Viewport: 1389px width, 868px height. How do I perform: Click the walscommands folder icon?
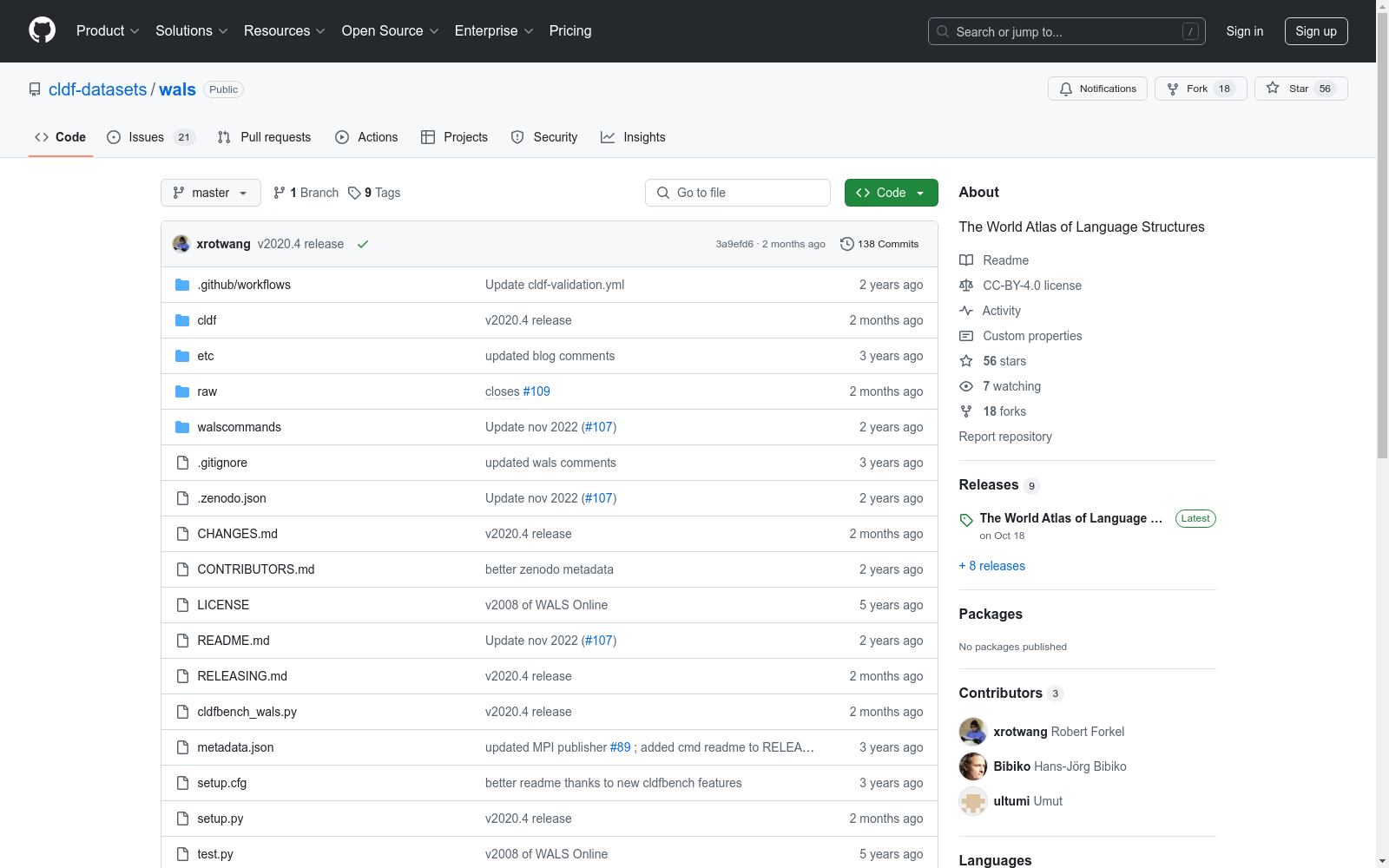(182, 427)
